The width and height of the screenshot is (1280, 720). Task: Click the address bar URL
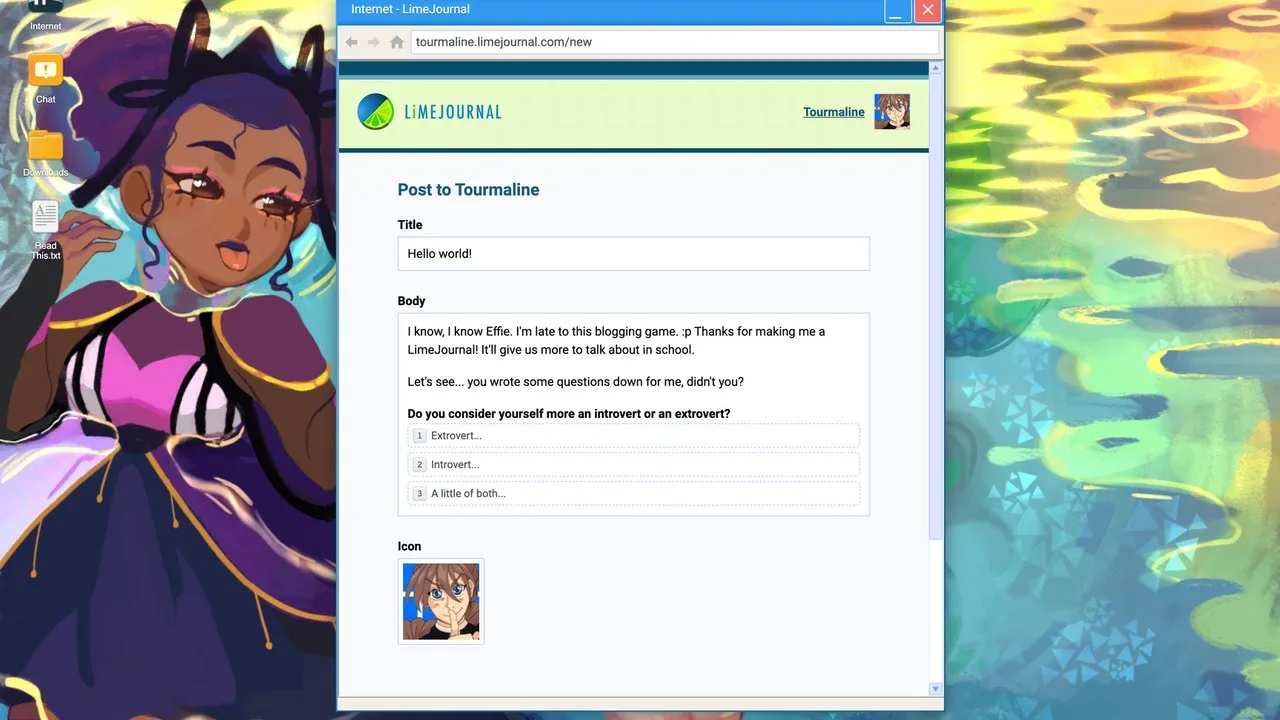[x=673, y=42]
